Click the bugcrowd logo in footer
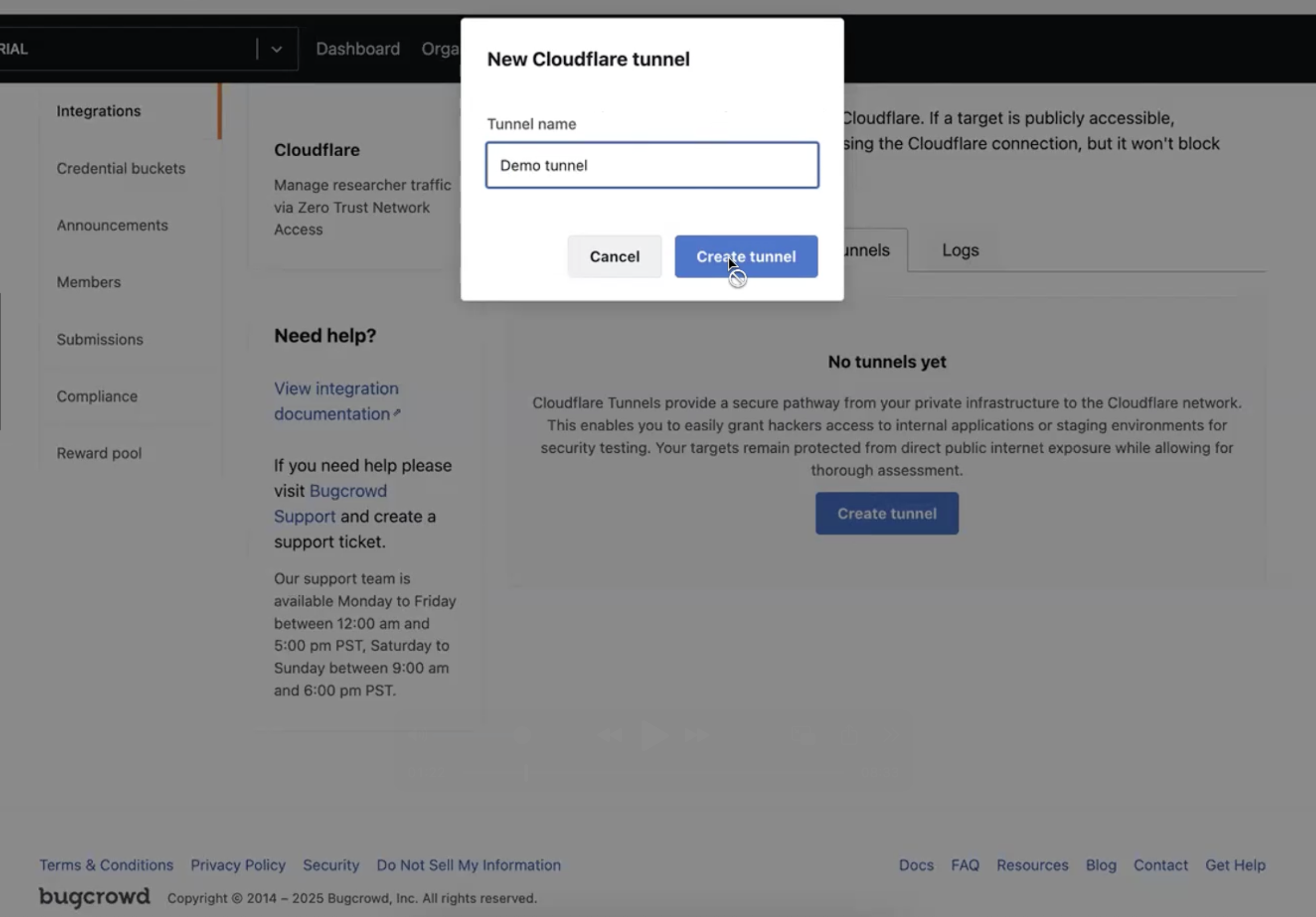The image size is (1316, 917). click(94, 897)
